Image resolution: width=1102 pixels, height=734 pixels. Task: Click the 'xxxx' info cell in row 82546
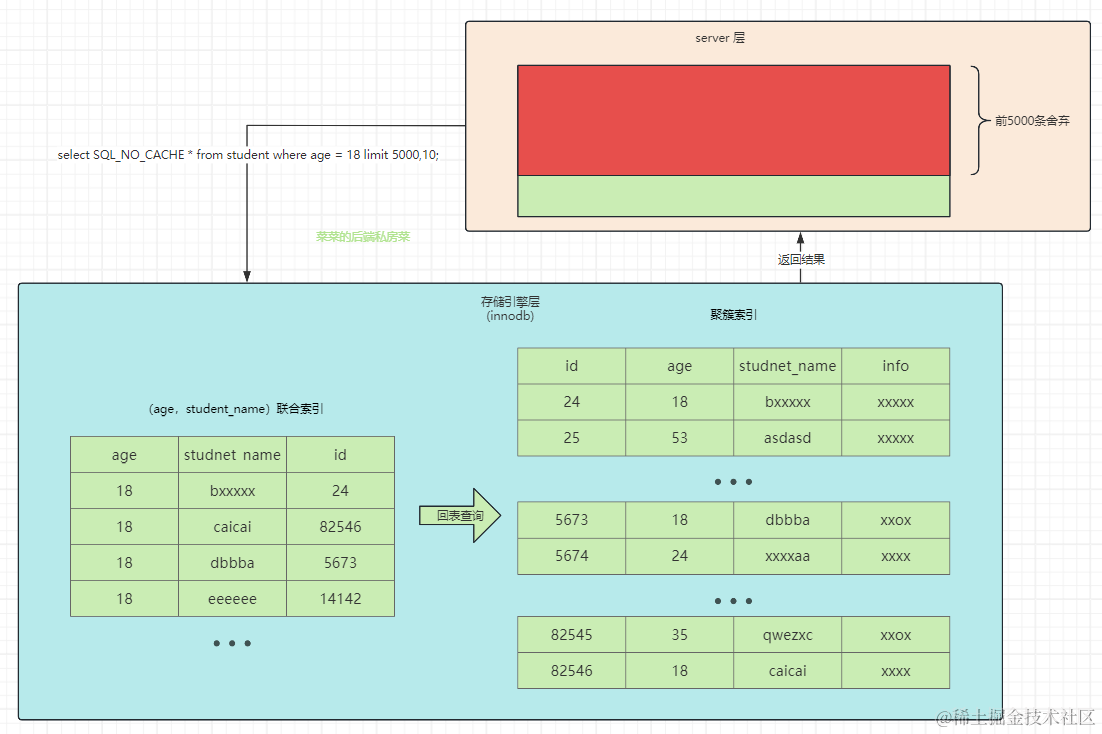[x=895, y=671]
